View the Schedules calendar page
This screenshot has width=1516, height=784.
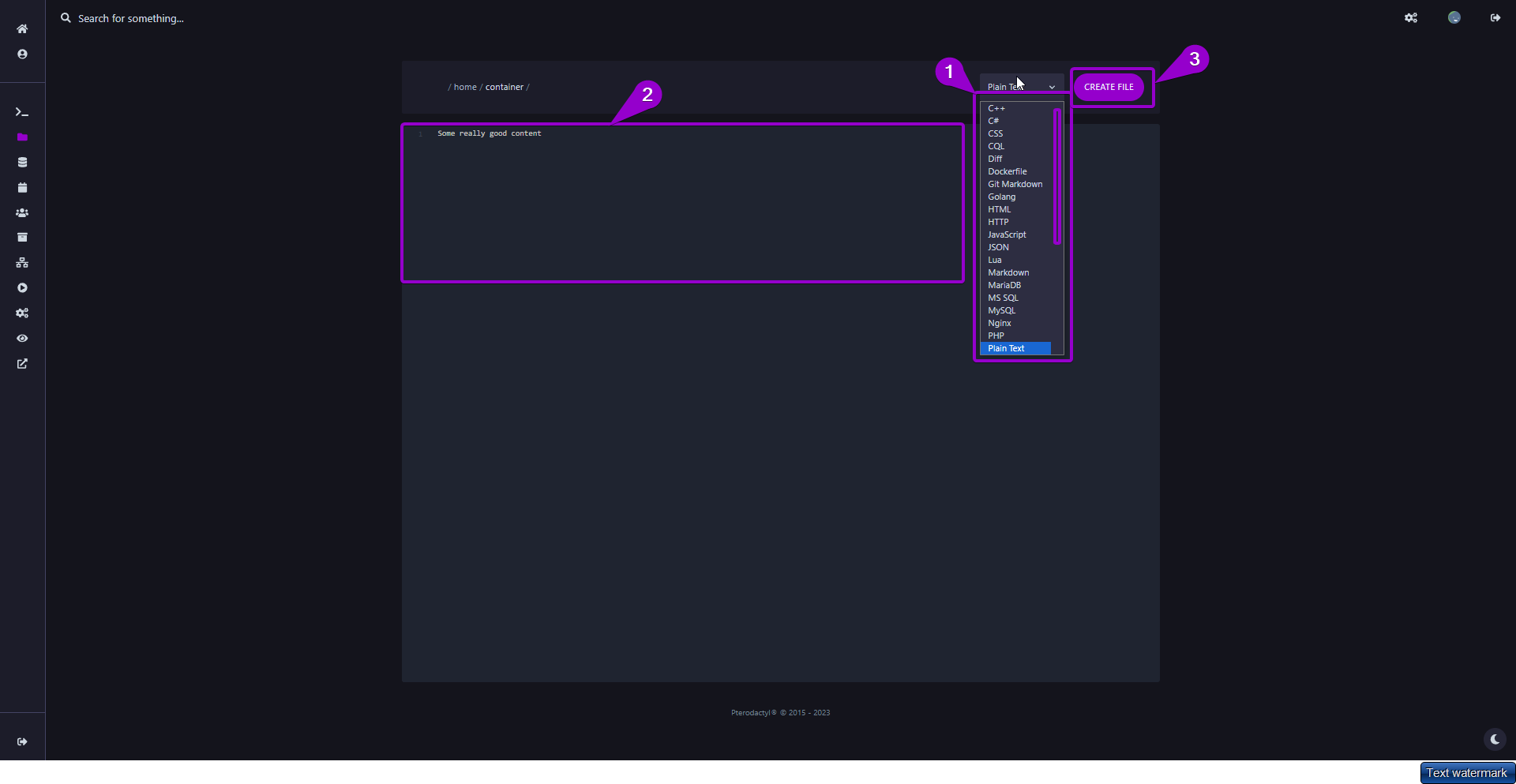click(x=22, y=188)
